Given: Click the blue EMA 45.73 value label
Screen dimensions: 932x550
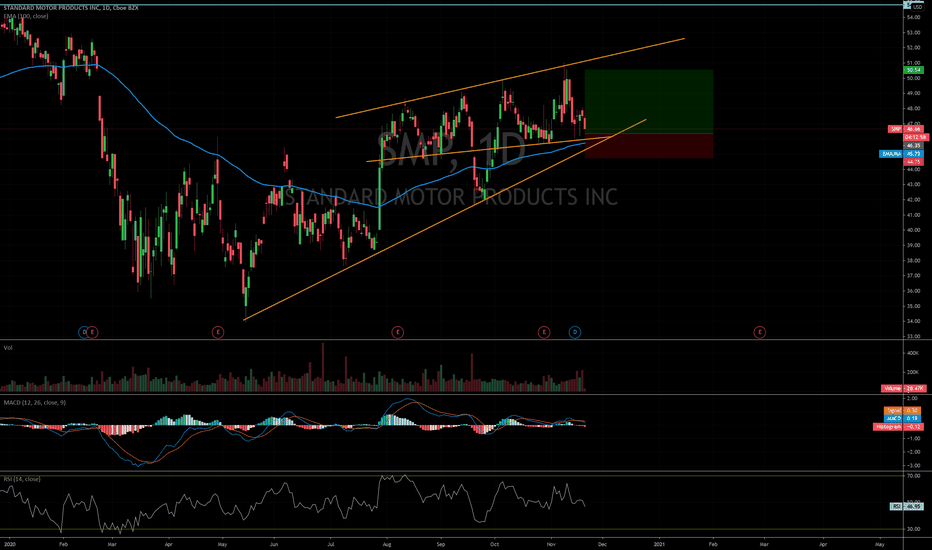Looking at the screenshot, I should coord(902,154).
